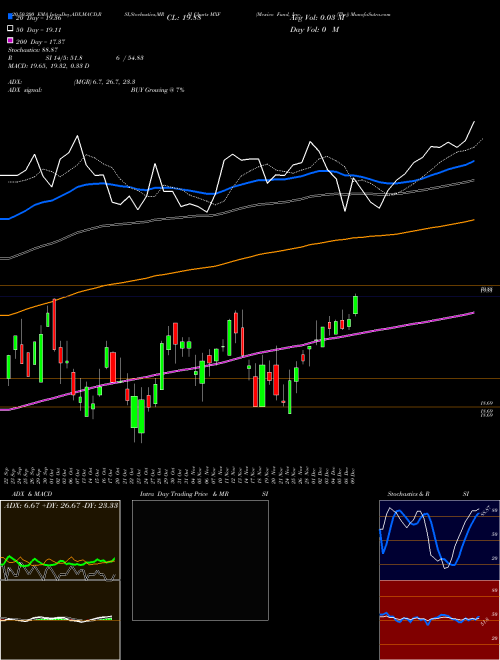The image size is (500, 660).
Task: Click the MunafaSutra.com watermark link in header
Action: 365,14
